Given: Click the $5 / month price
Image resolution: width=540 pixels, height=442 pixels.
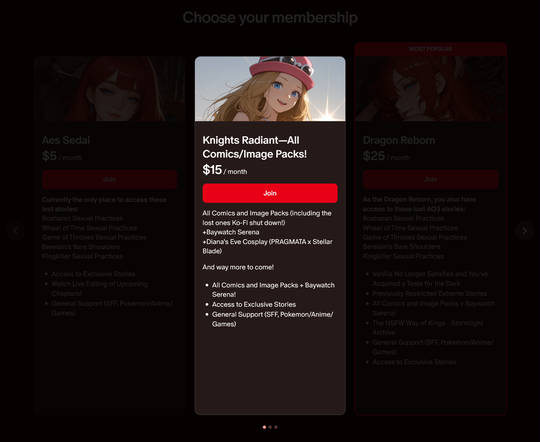Looking at the screenshot, I should click(62, 156).
